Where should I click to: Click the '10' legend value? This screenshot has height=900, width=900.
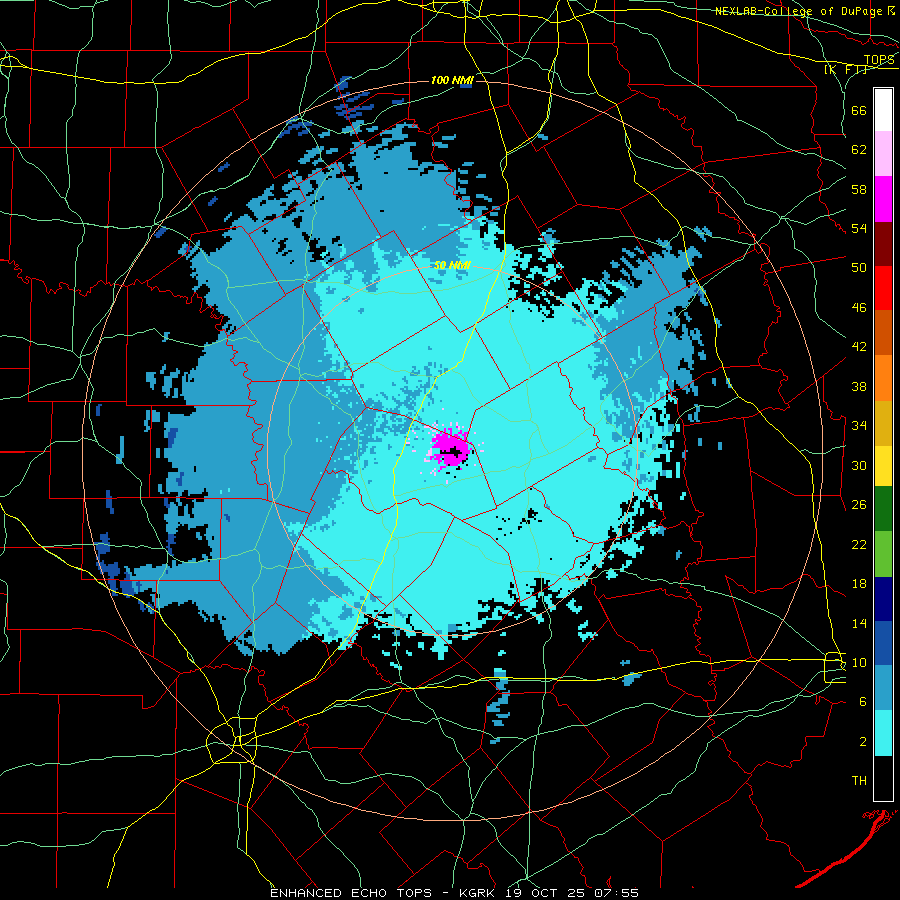pyautogui.click(x=859, y=662)
